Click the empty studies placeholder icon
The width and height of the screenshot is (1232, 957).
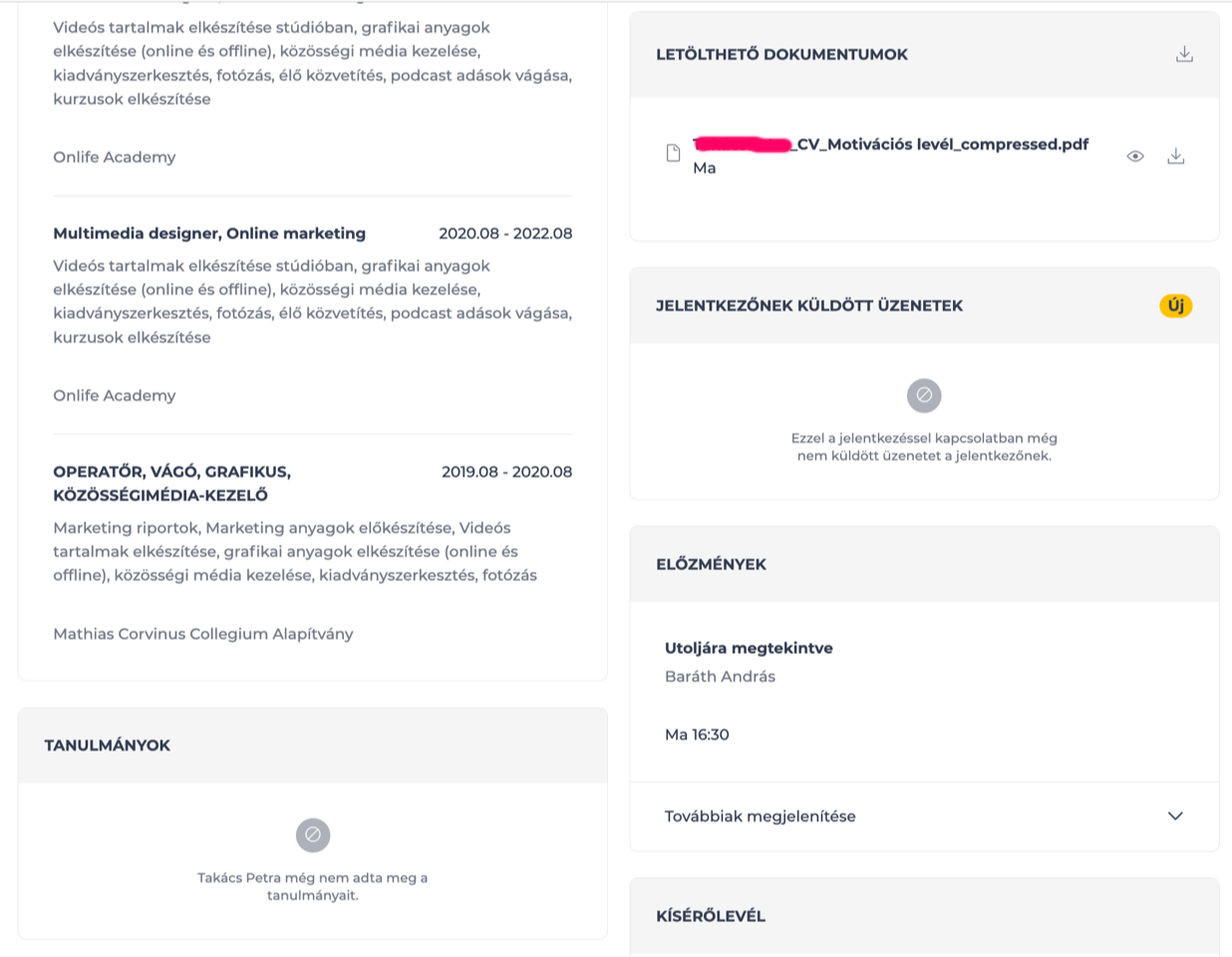[313, 835]
